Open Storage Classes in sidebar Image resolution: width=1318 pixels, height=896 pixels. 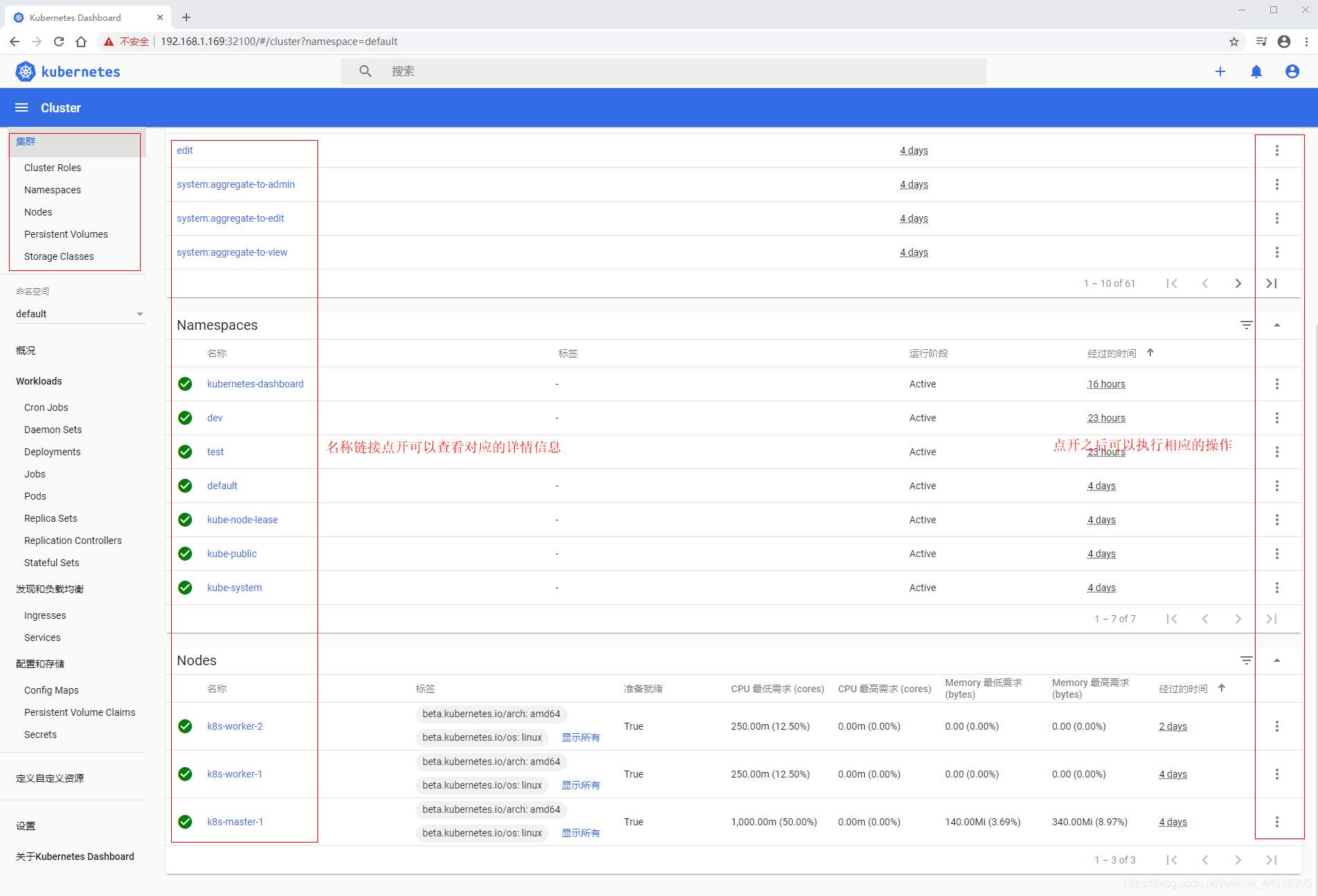[x=59, y=256]
